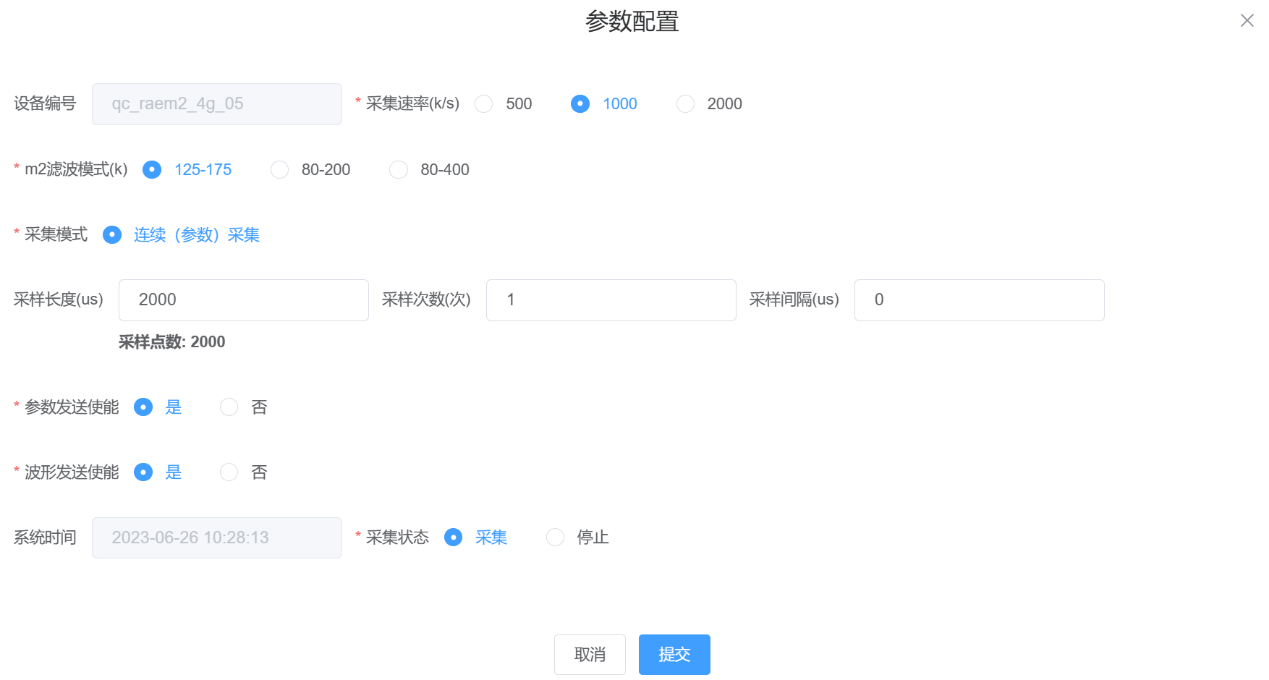1269x680 pixels.
Task: Close the 参数配置 dialog with X
Action: (x=1247, y=20)
